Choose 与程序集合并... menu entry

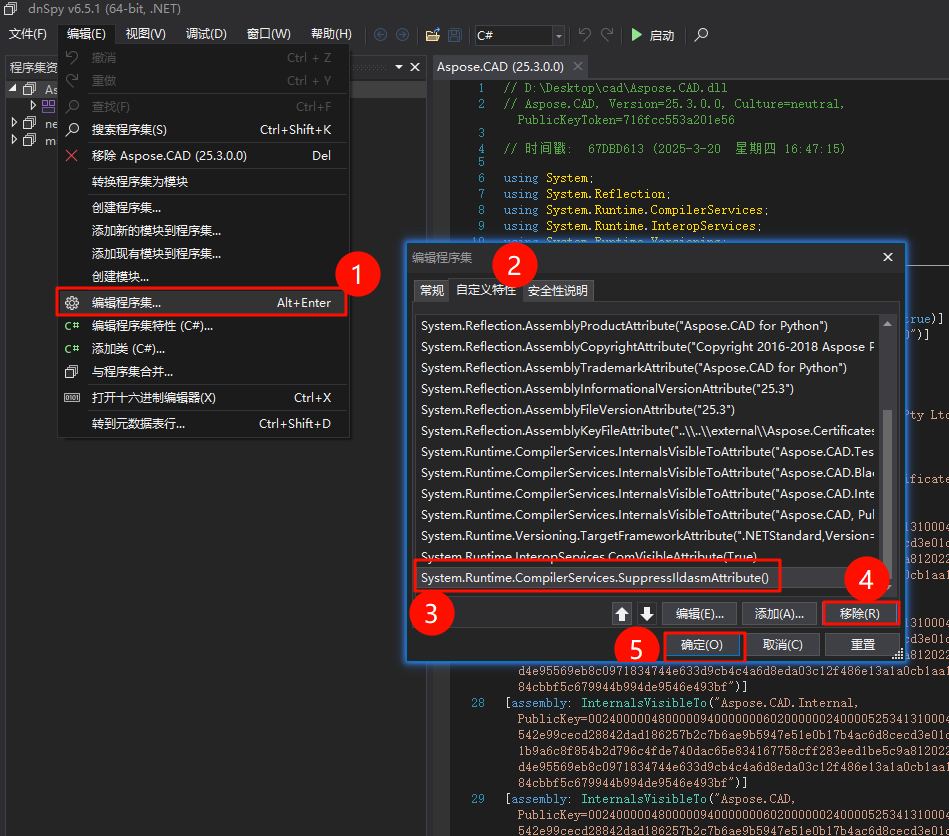[203, 372]
